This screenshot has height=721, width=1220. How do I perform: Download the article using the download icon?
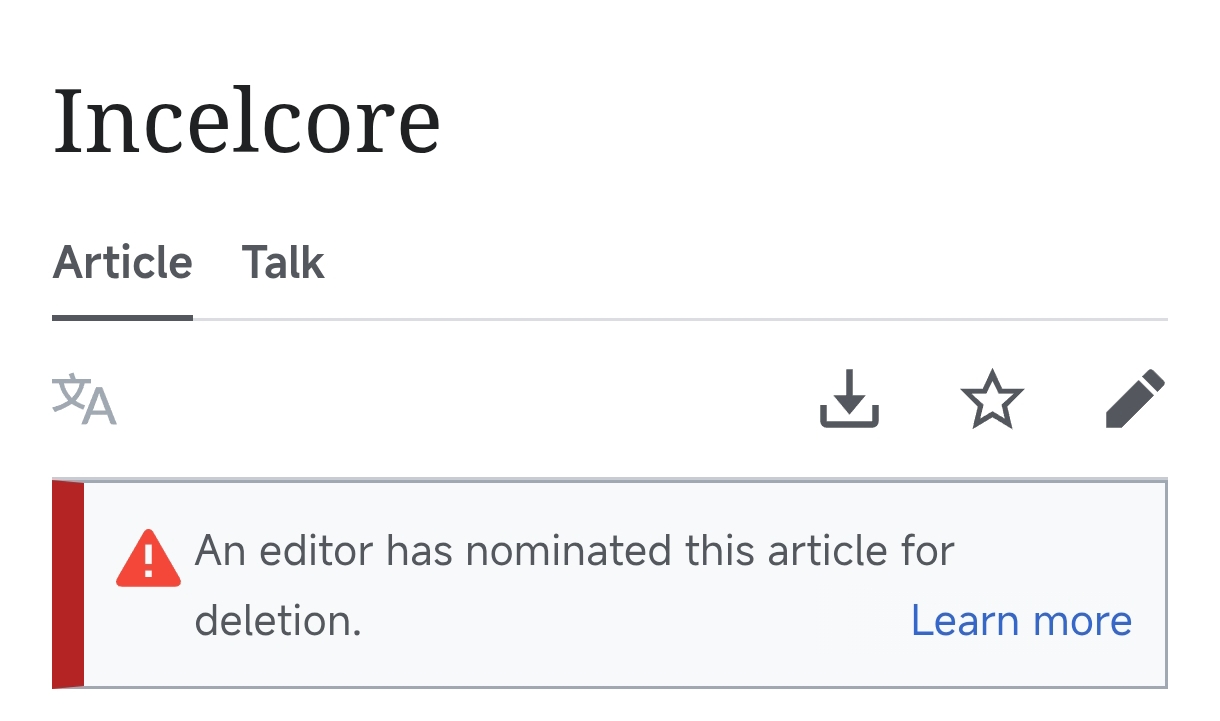point(849,399)
